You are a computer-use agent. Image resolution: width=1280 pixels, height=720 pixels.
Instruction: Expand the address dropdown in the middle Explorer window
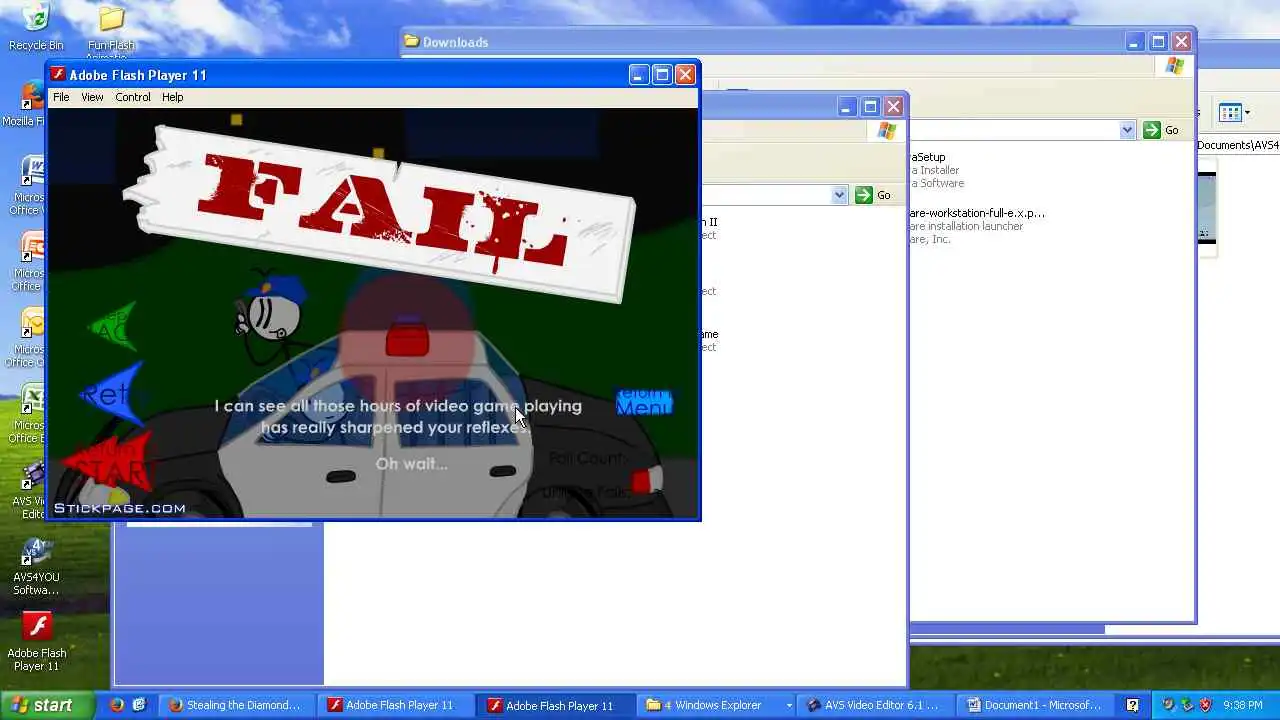click(x=839, y=195)
